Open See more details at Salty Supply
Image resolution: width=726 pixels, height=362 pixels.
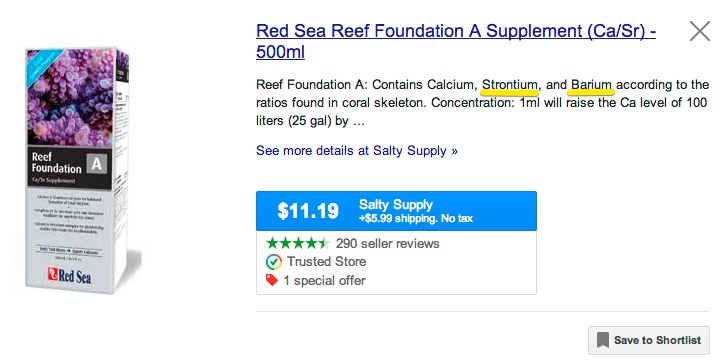click(x=357, y=151)
